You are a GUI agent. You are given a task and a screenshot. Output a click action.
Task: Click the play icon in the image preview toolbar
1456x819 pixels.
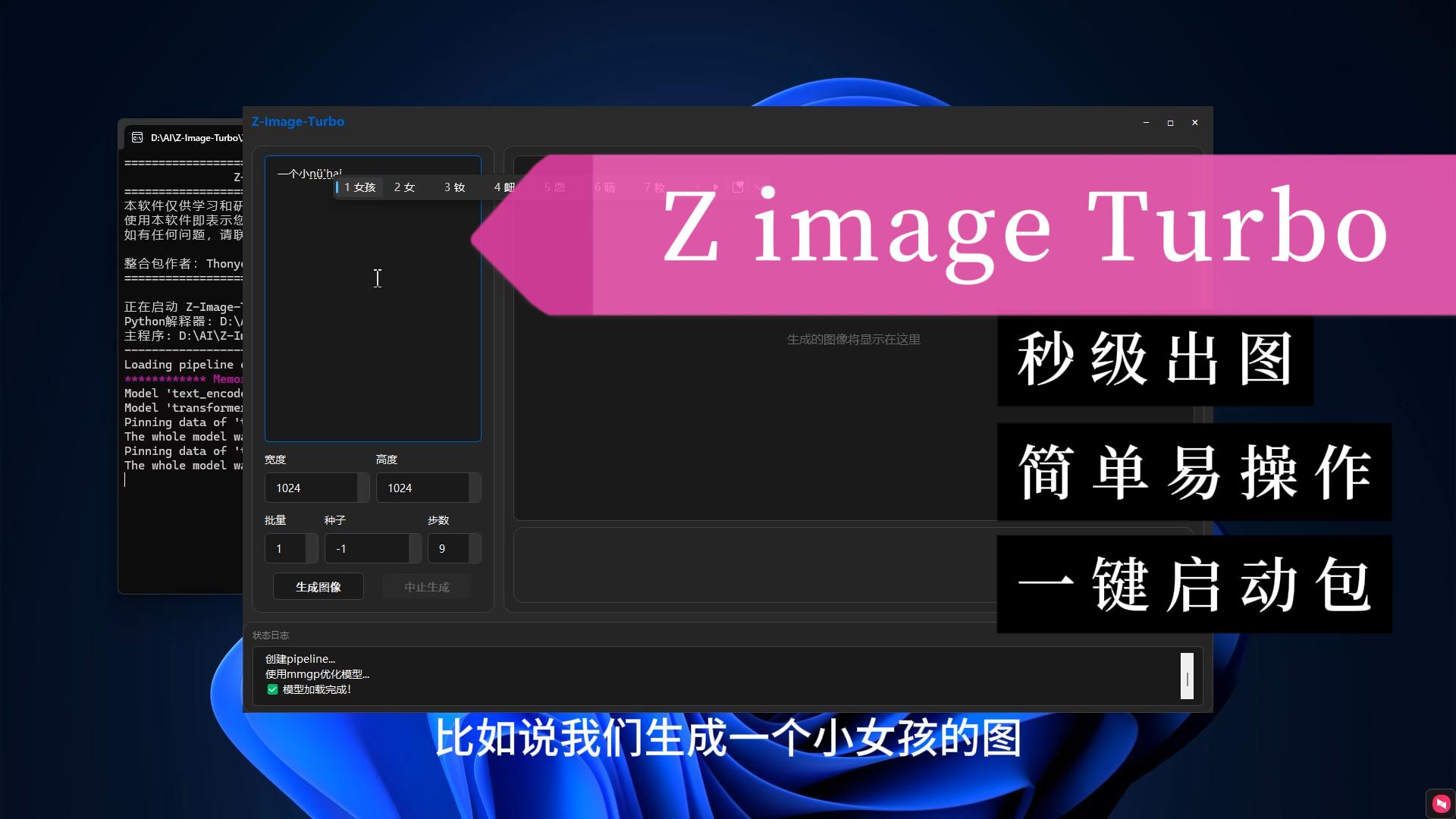[x=715, y=187]
